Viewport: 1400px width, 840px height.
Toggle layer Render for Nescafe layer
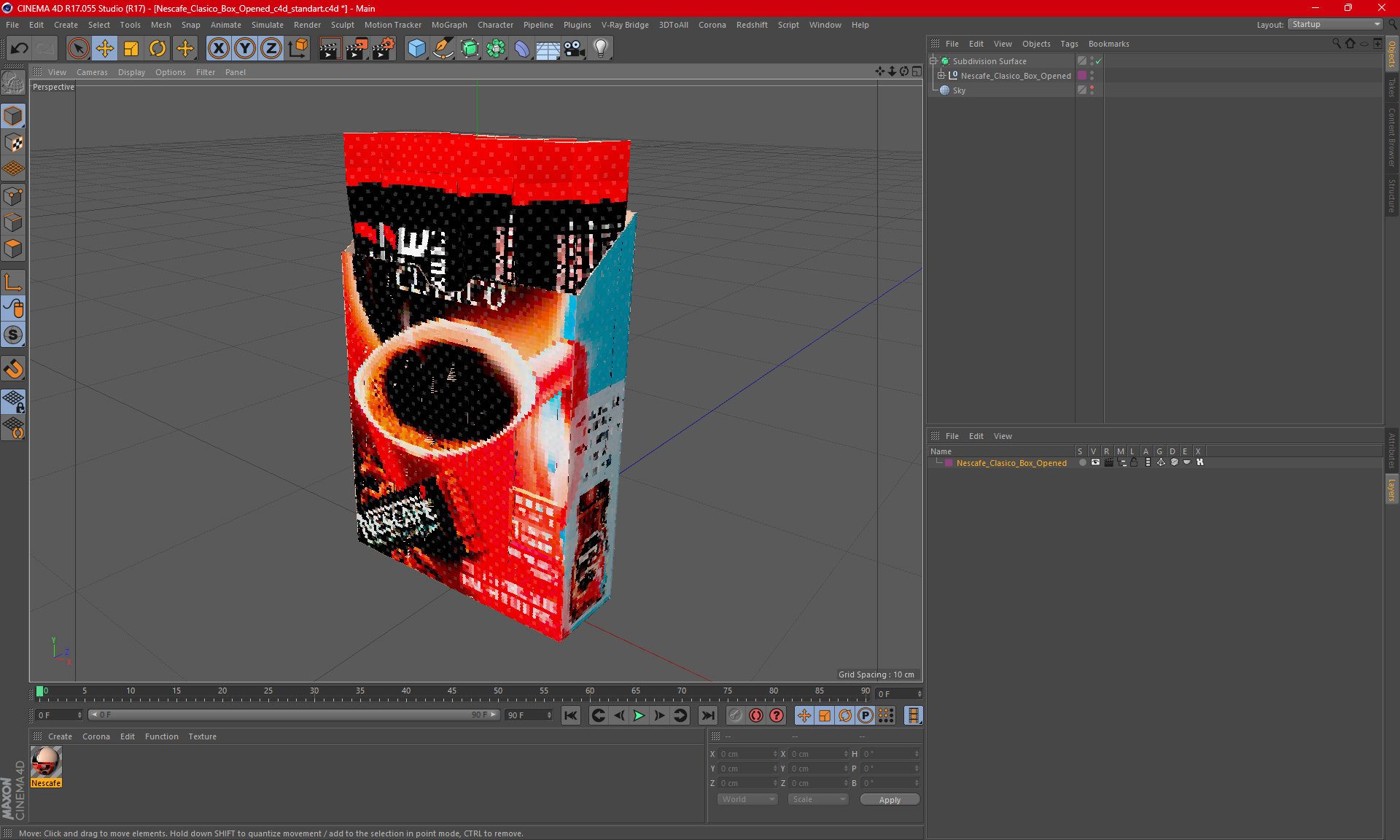tap(1108, 462)
